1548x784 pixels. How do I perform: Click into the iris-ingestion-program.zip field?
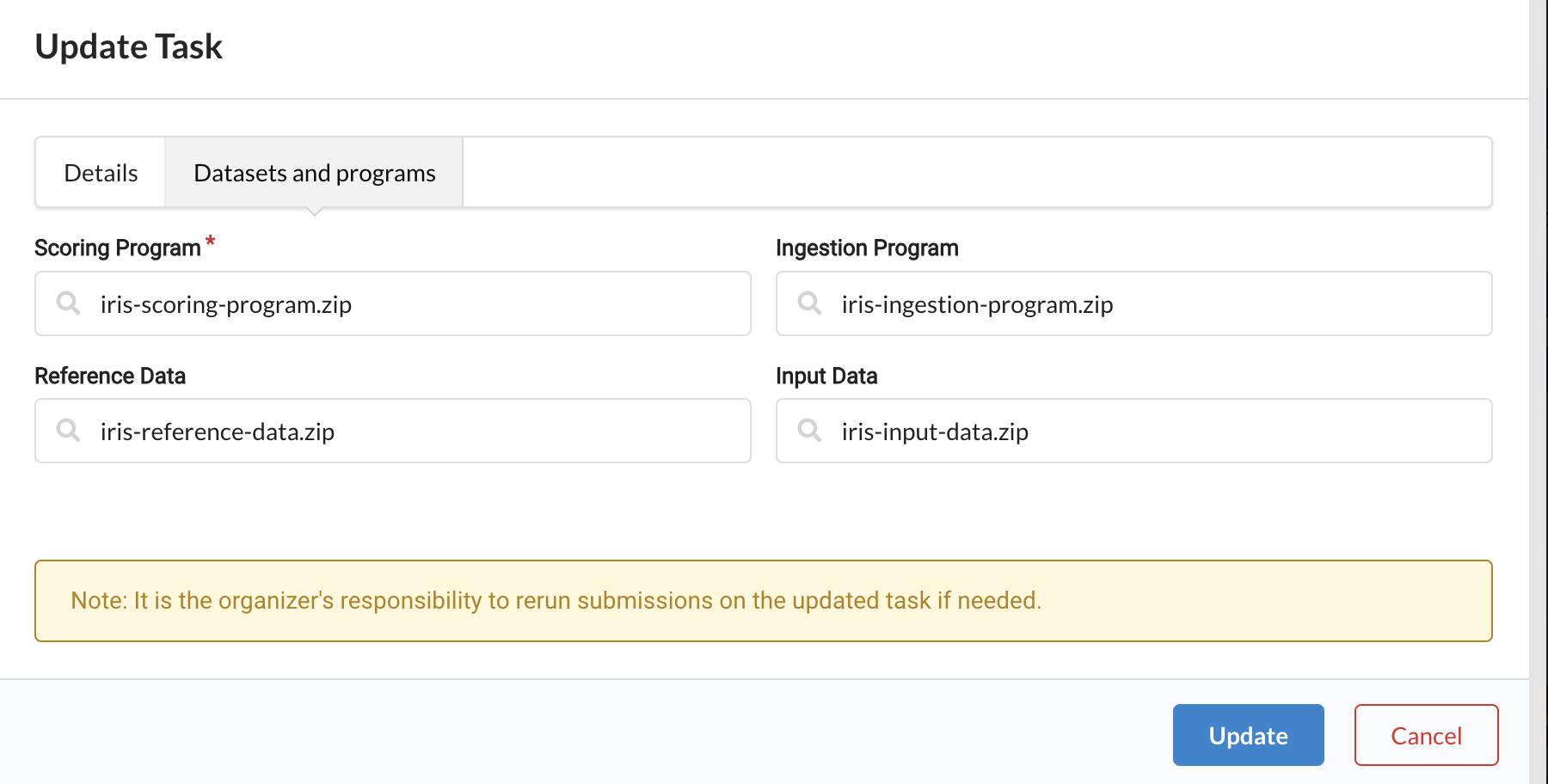(x=1152, y=304)
